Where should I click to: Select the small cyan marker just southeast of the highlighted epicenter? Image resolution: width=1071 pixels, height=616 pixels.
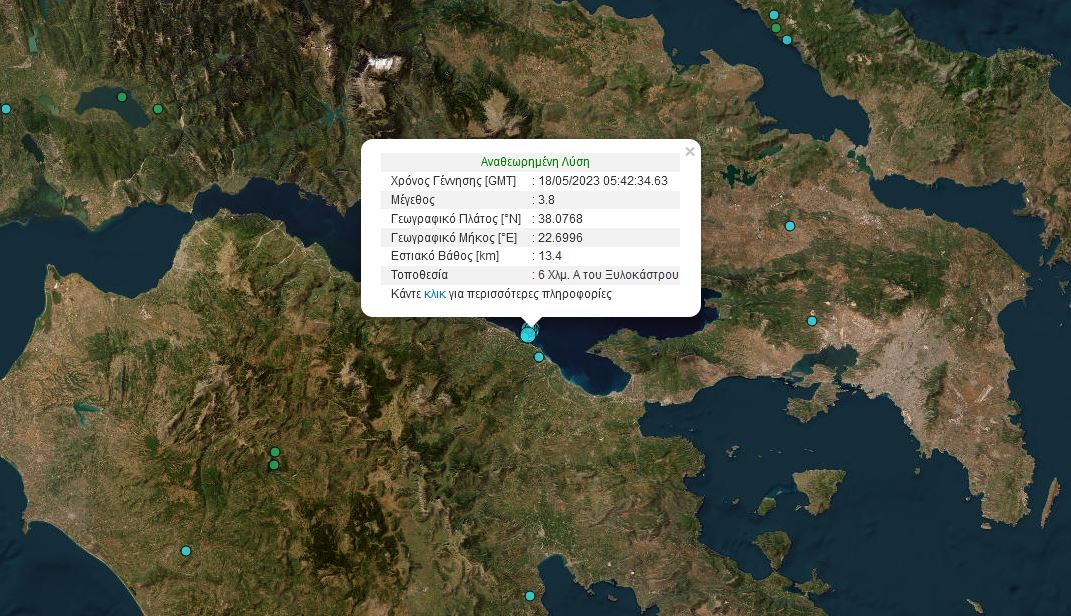click(539, 357)
